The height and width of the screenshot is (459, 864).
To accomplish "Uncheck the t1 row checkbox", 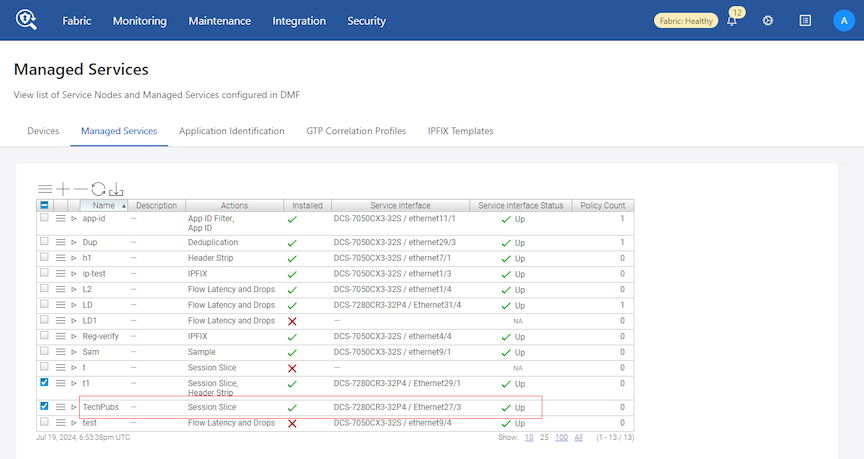I will pos(44,382).
